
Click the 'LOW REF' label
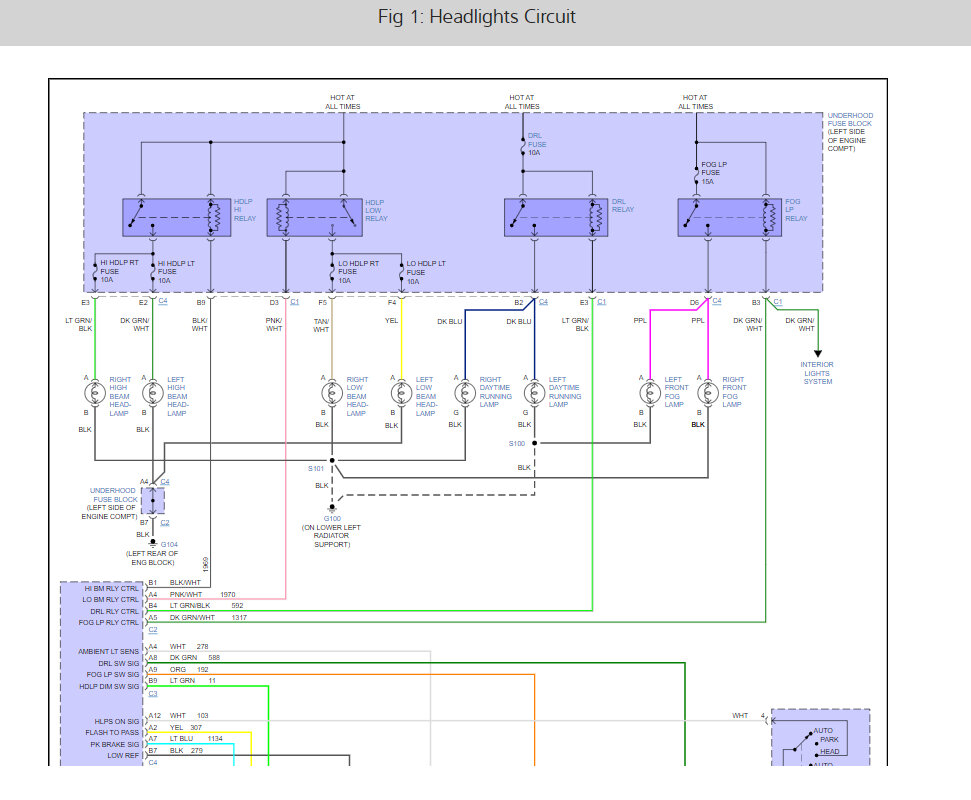[x=123, y=755]
